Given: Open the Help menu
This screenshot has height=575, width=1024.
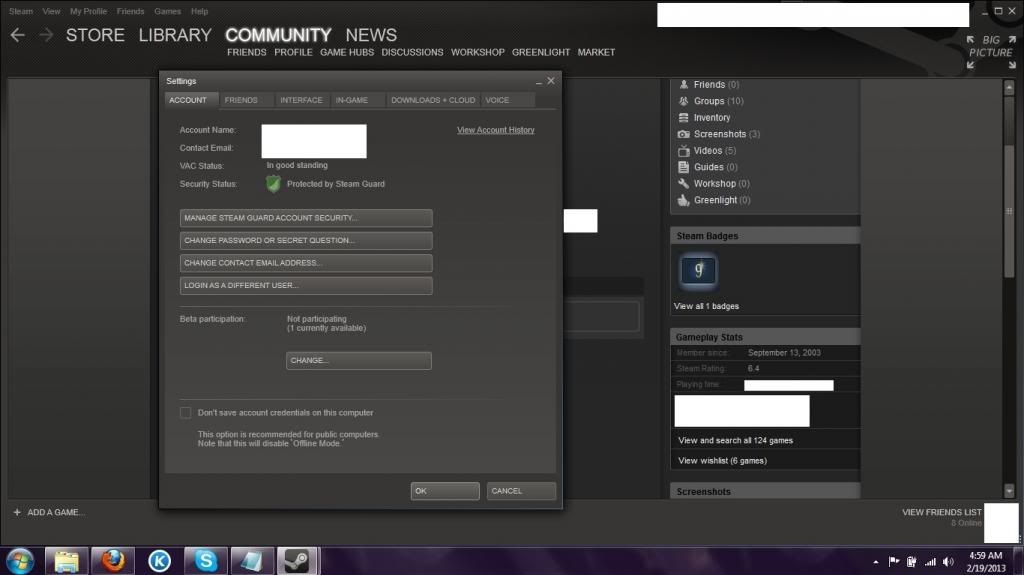Looking at the screenshot, I should pos(199,11).
